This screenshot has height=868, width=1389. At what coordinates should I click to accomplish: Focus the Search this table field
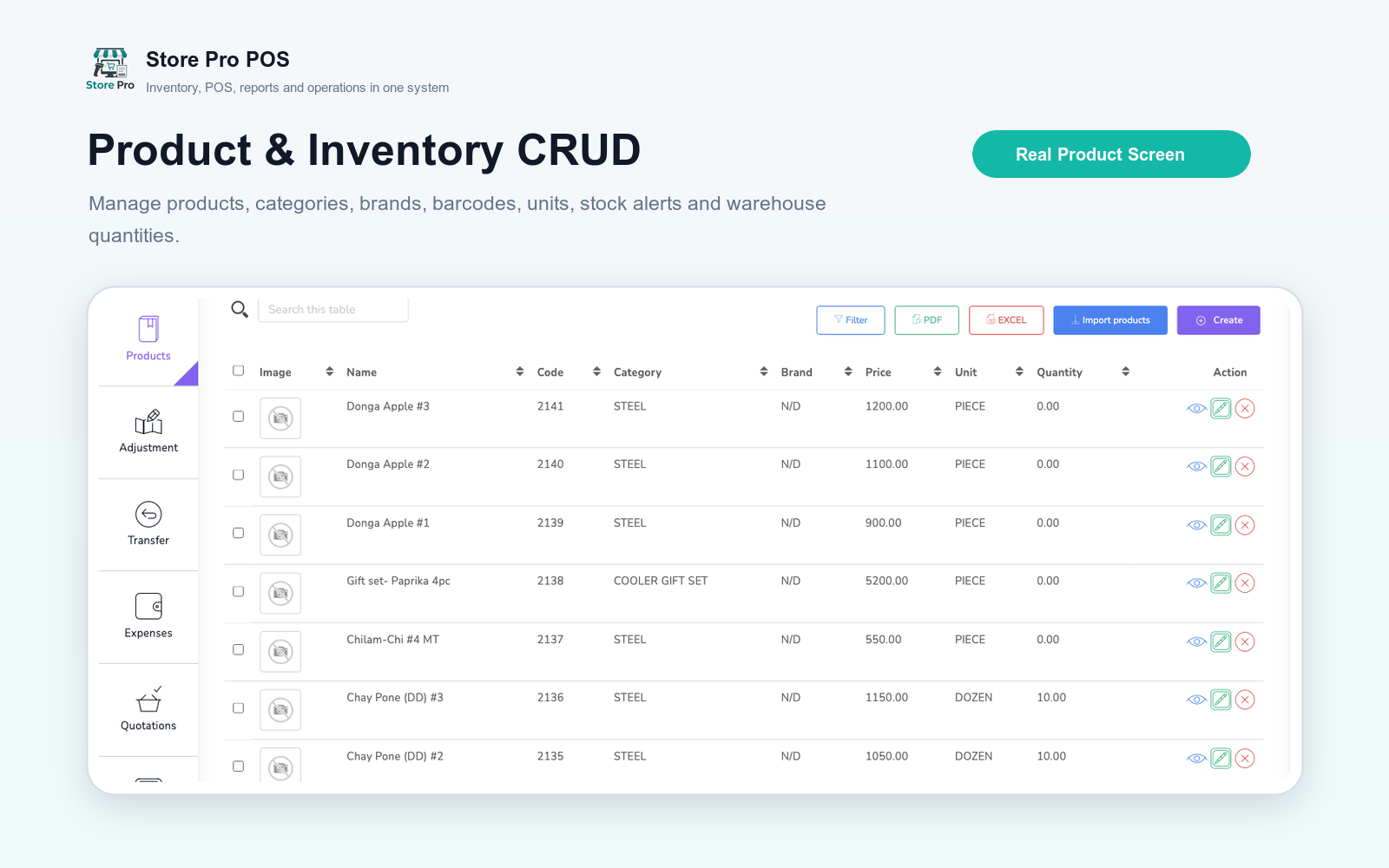coord(333,310)
